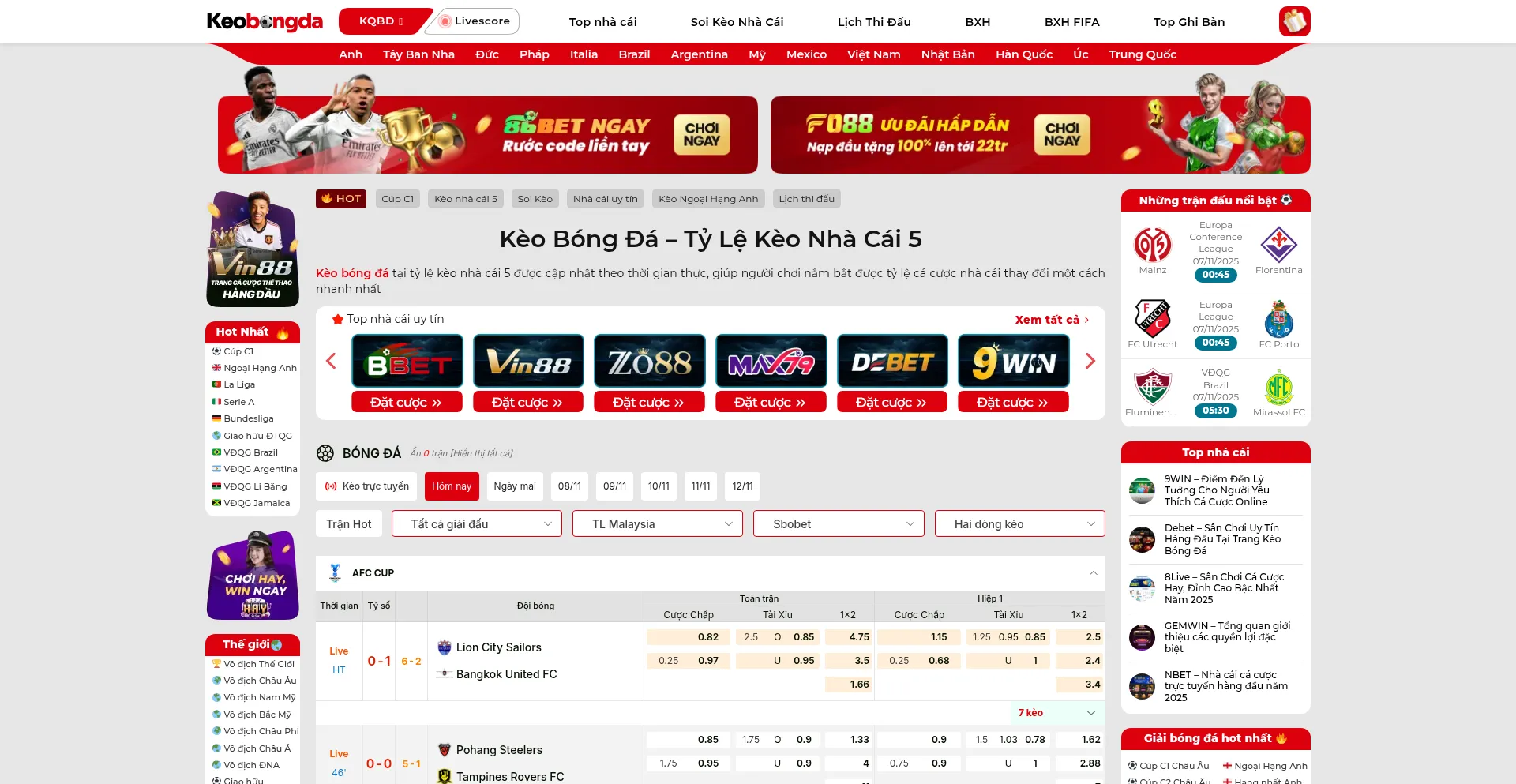
Task: Show next bookmakers with right arrow
Action: click(x=1090, y=361)
